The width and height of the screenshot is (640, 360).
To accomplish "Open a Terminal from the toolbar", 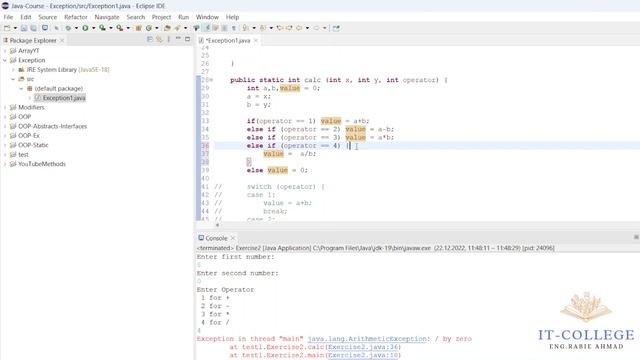I will 44,28.
